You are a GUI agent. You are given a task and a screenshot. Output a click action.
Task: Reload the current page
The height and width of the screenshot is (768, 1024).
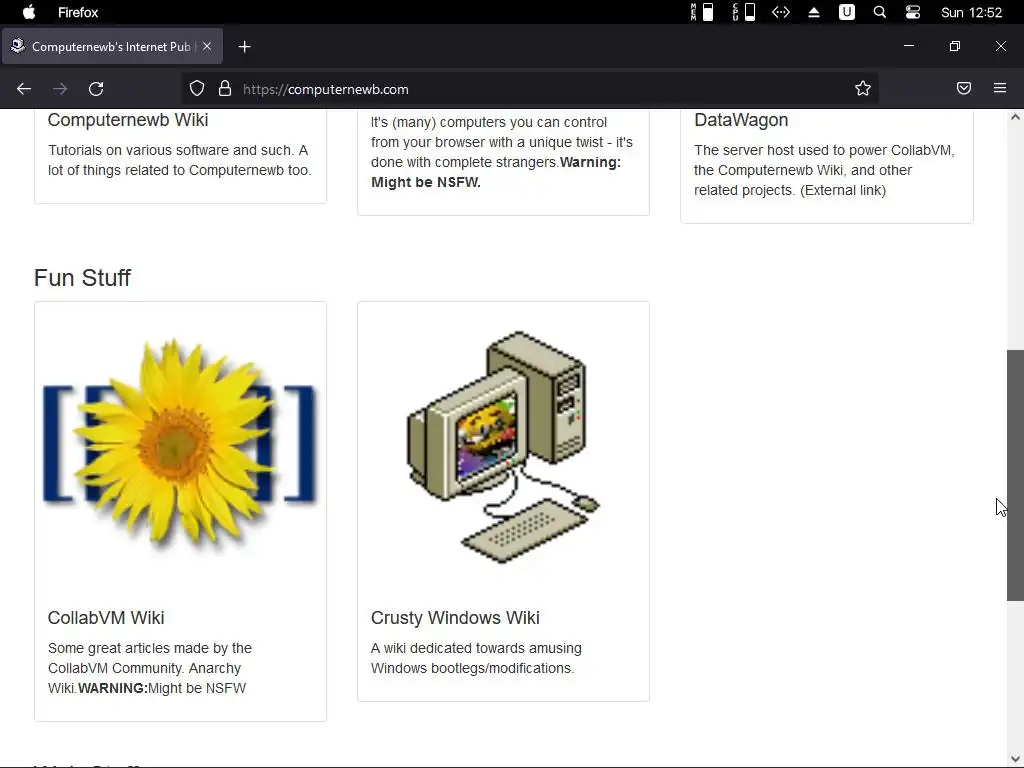coord(96,89)
